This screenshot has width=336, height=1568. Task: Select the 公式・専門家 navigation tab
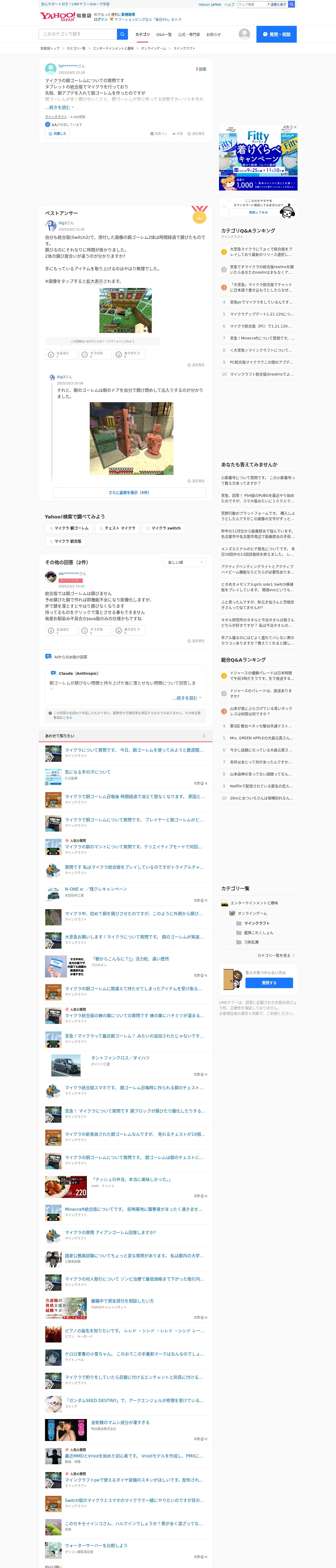click(189, 35)
